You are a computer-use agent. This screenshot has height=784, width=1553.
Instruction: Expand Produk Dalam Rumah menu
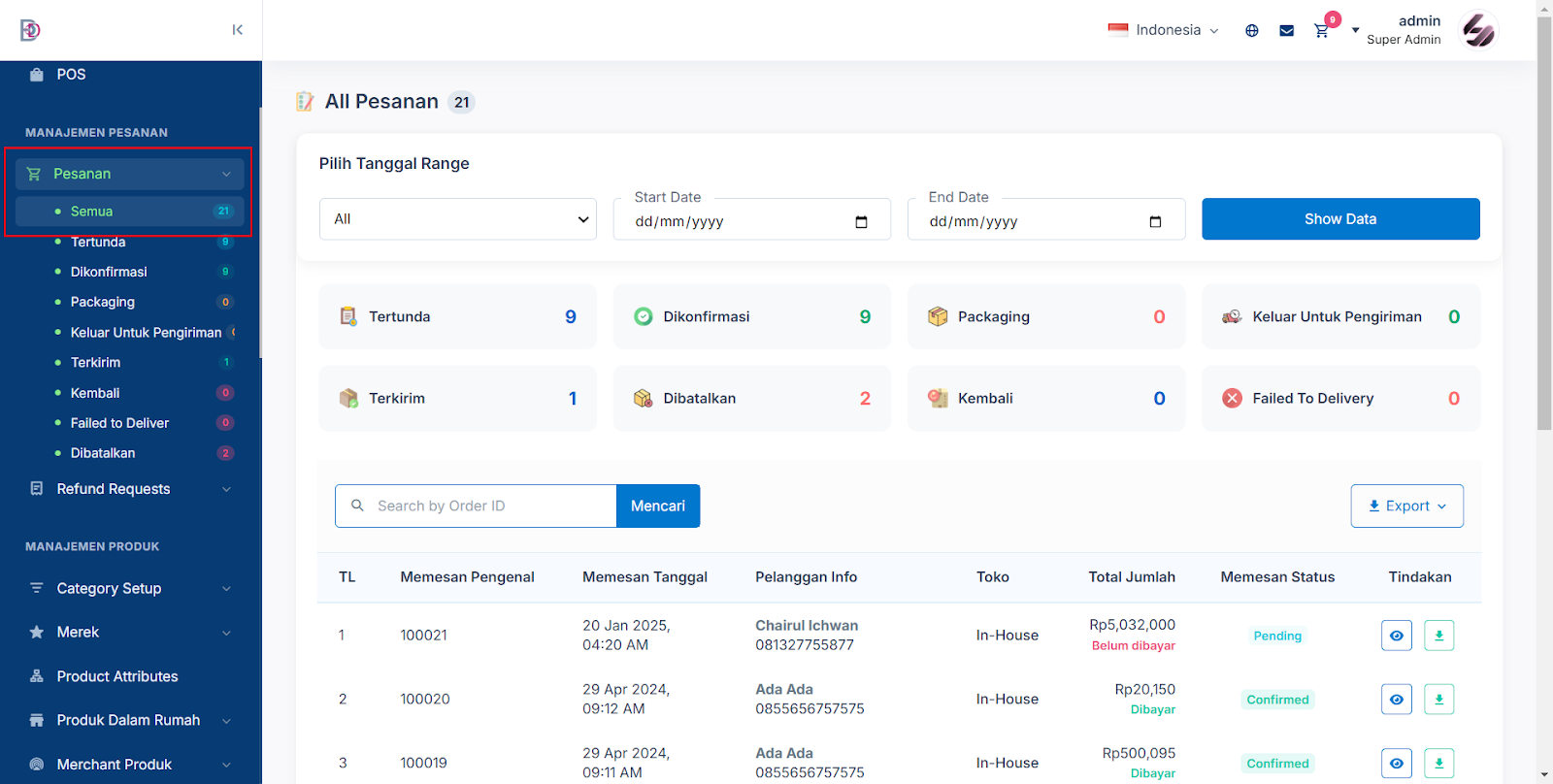click(130, 720)
